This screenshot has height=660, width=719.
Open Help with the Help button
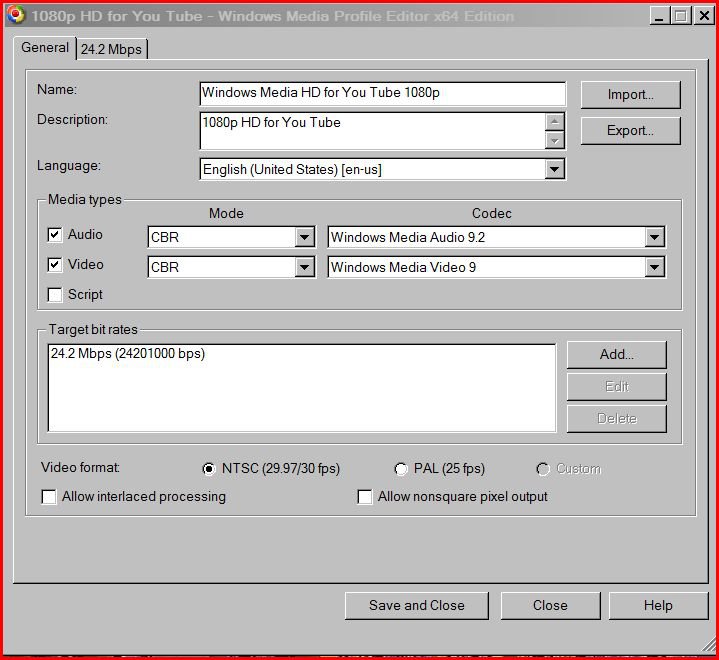[x=658, y=606]
